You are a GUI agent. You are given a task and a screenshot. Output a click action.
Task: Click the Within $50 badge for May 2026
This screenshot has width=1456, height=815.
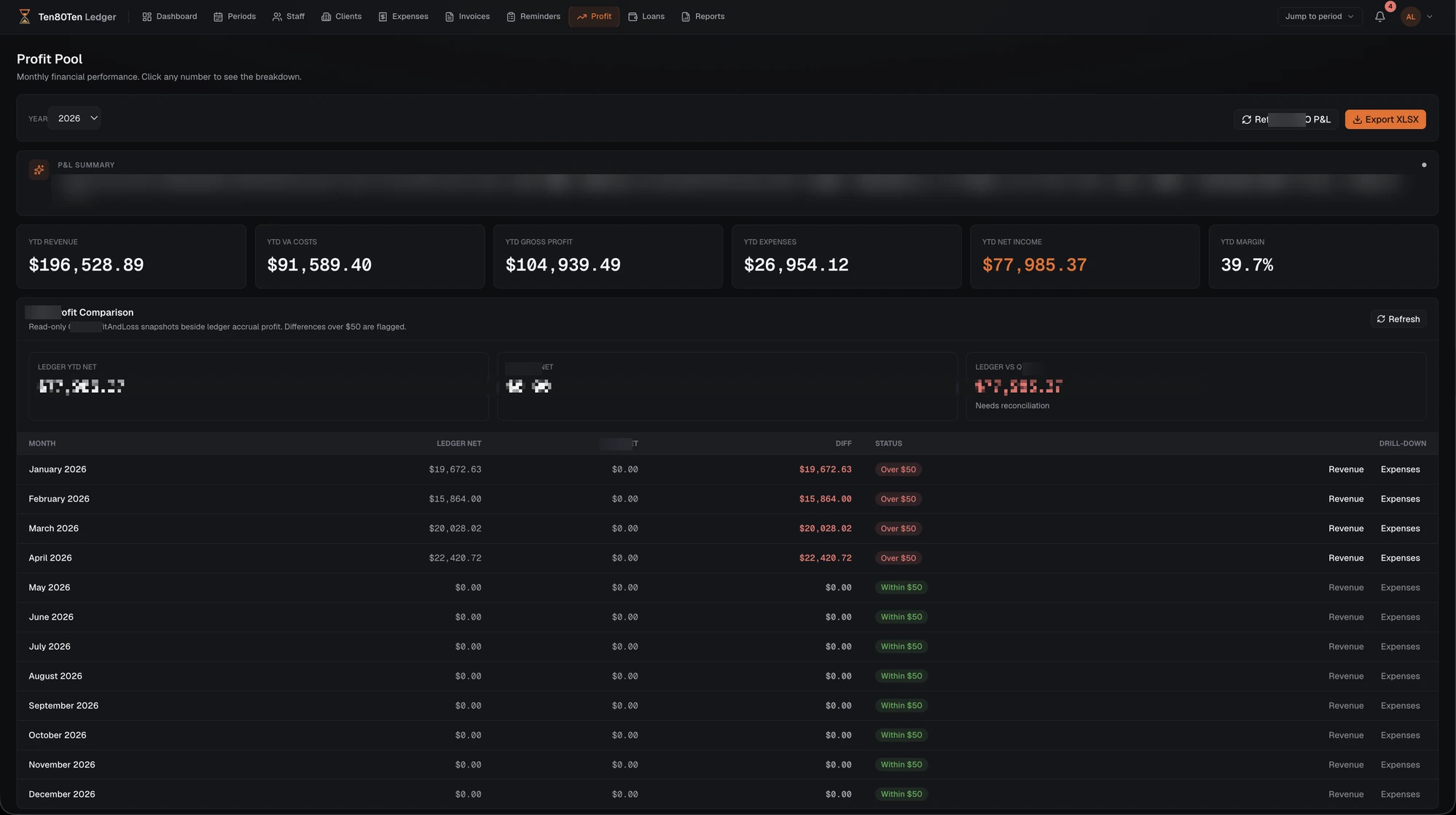tap(901, 588)
